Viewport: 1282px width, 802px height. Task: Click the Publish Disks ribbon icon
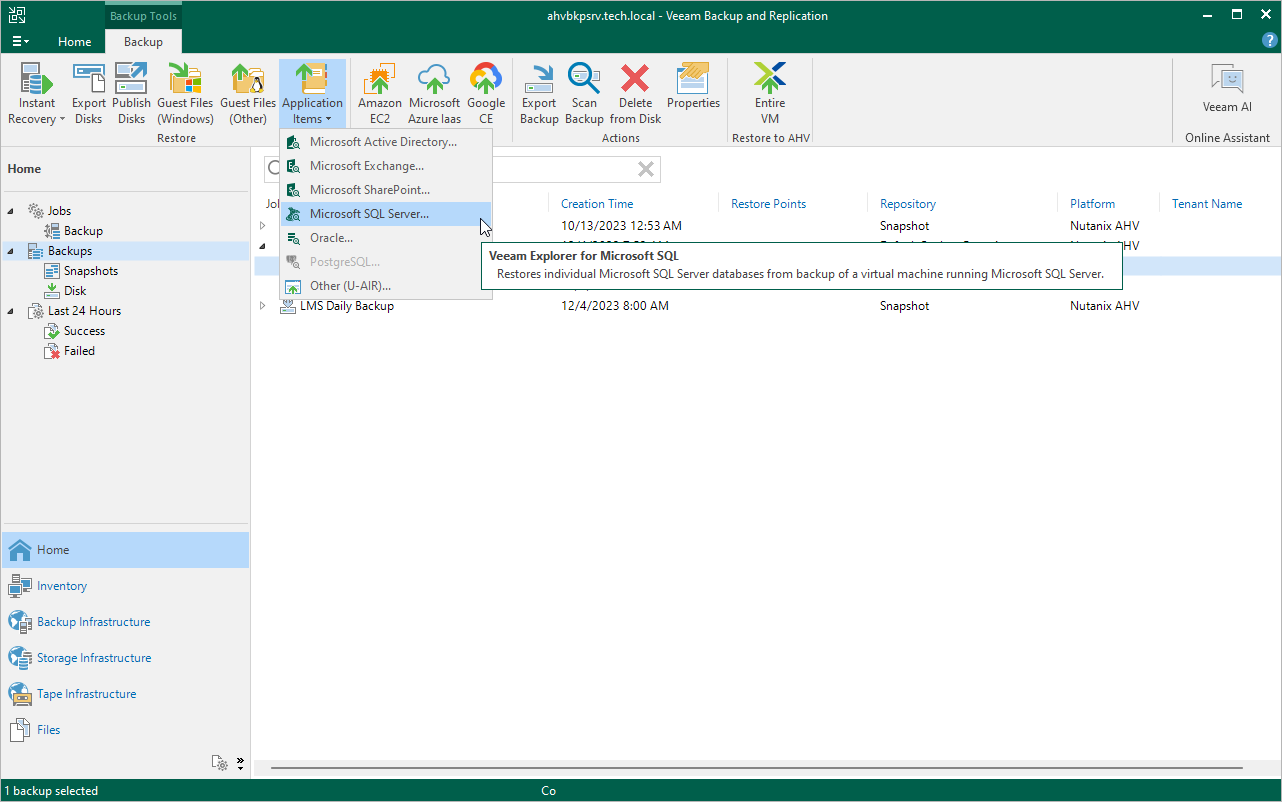(x=131, y=94)
